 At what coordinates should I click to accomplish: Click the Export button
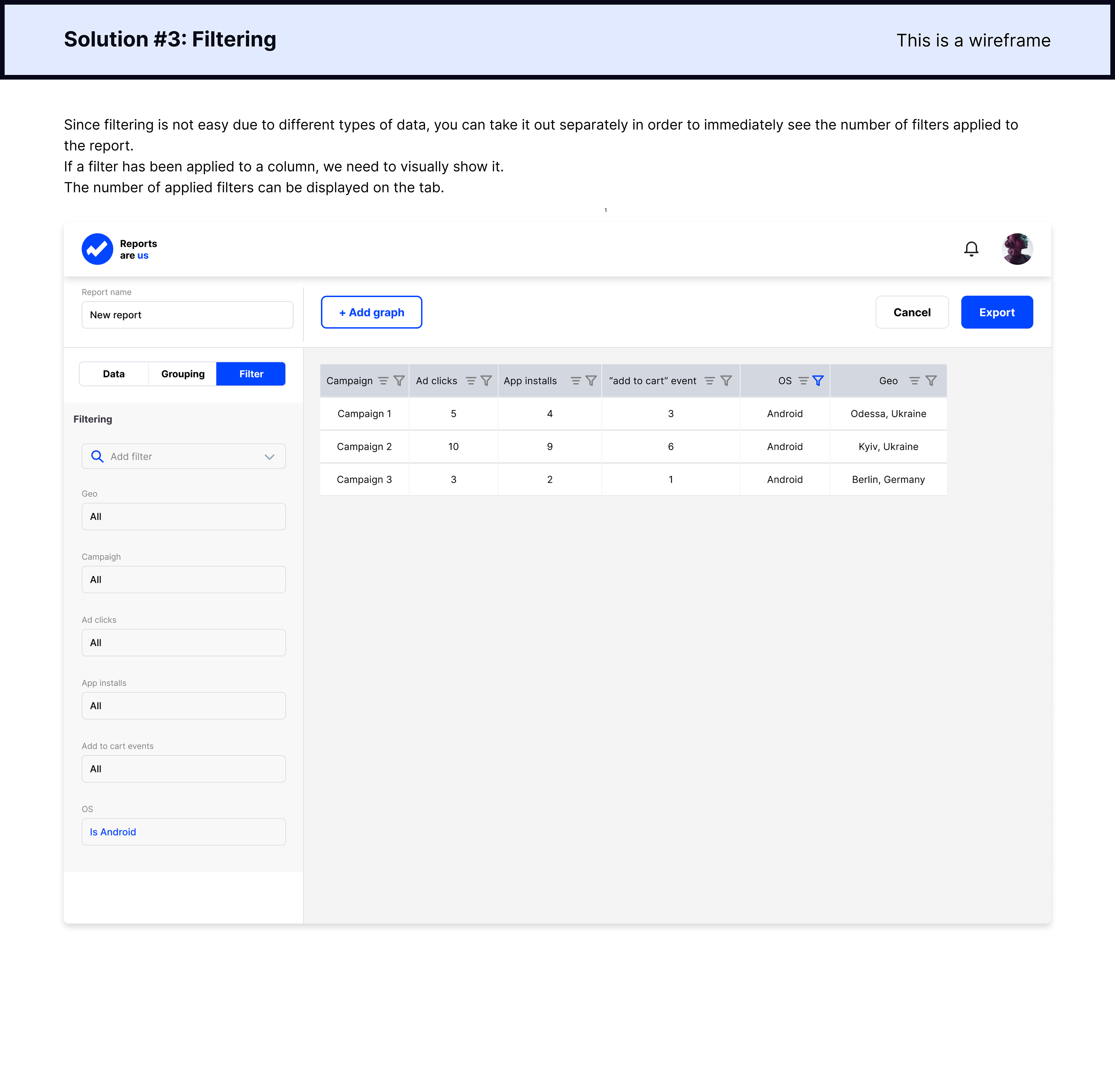pos(997,312)
